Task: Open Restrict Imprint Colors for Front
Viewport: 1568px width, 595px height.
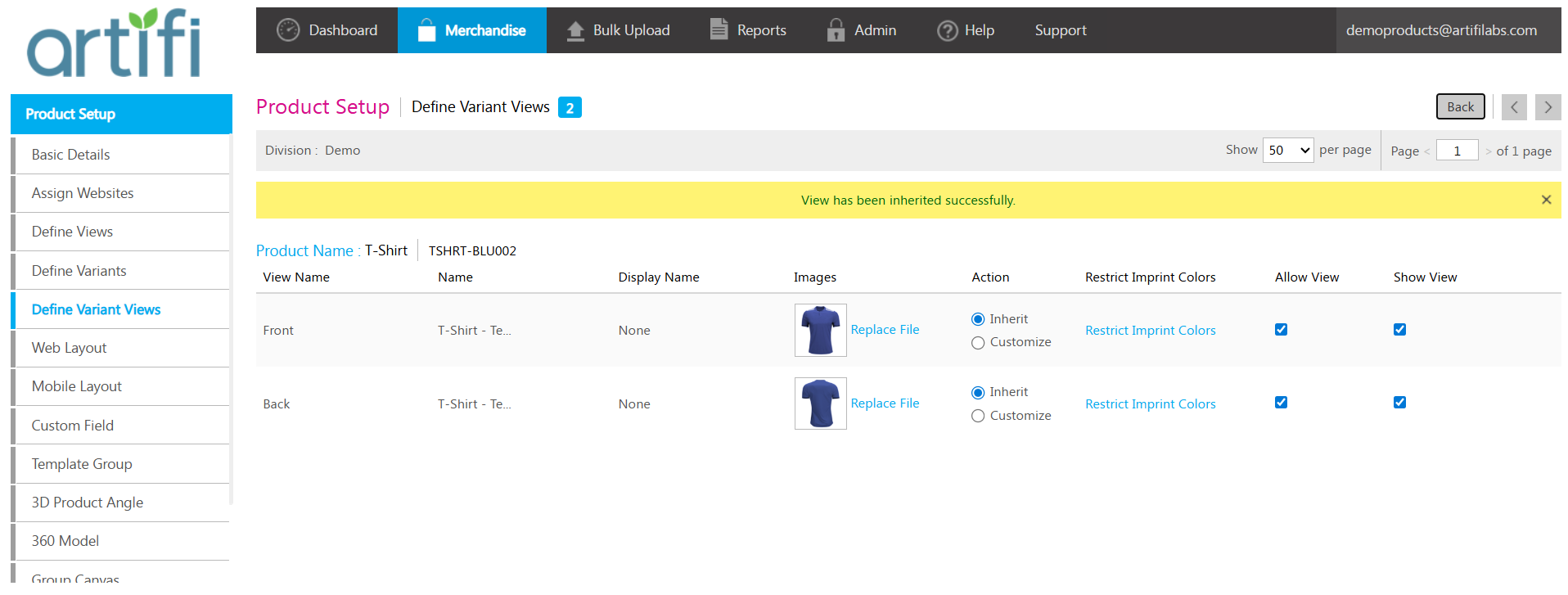Action: [x=1150, y=331]
